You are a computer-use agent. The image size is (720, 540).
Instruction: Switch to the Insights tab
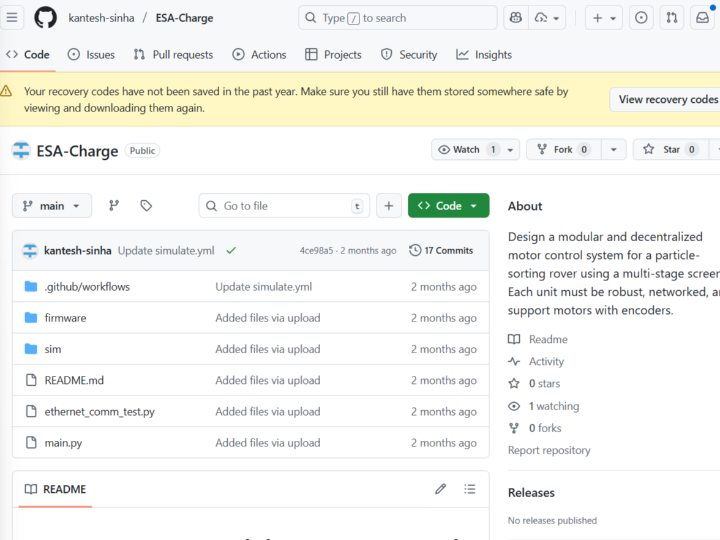click(x=484, y=55)
